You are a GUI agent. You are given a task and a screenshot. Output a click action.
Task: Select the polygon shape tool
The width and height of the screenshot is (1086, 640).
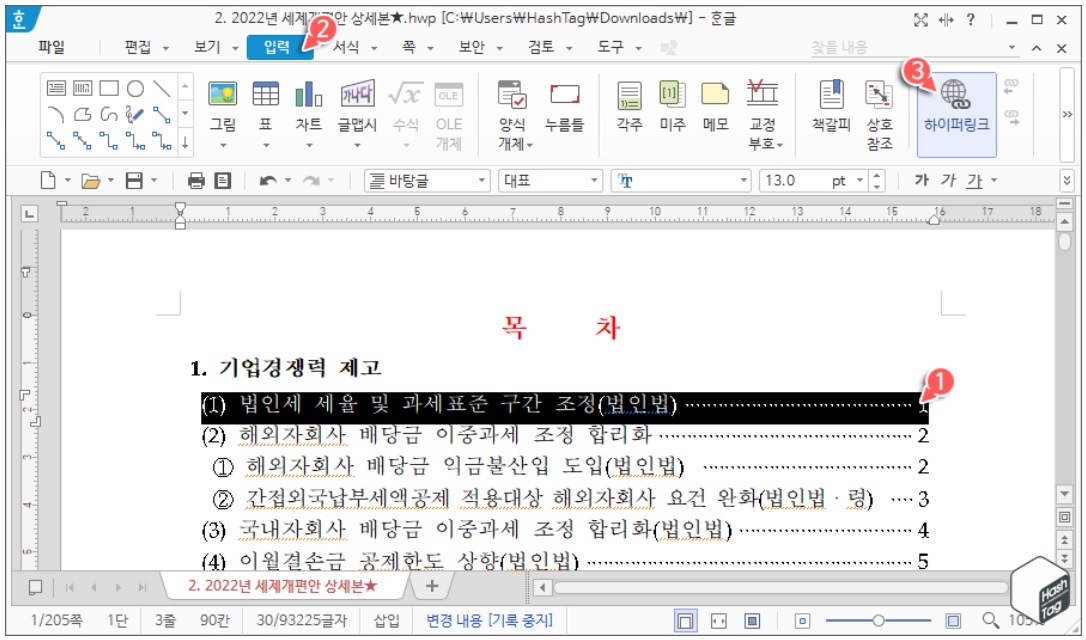click(x=82, y=114)
